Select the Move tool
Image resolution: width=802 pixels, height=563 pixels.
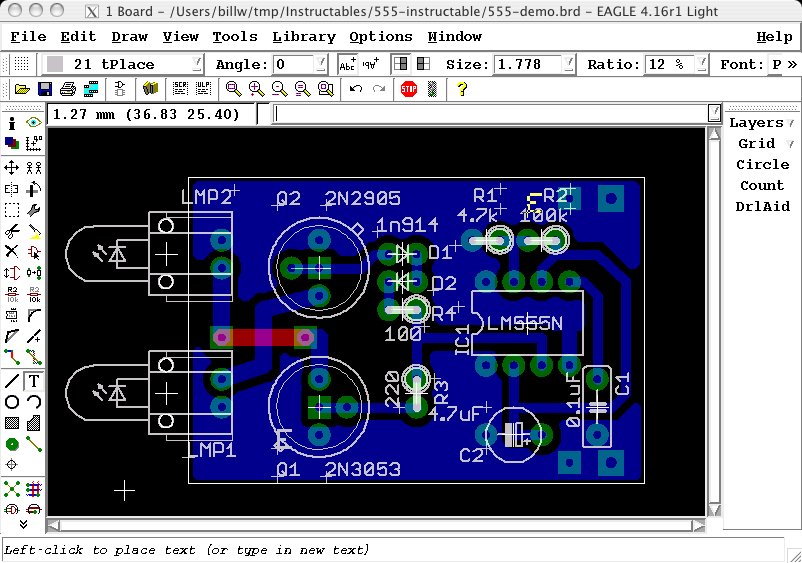[x=12, y=168]
